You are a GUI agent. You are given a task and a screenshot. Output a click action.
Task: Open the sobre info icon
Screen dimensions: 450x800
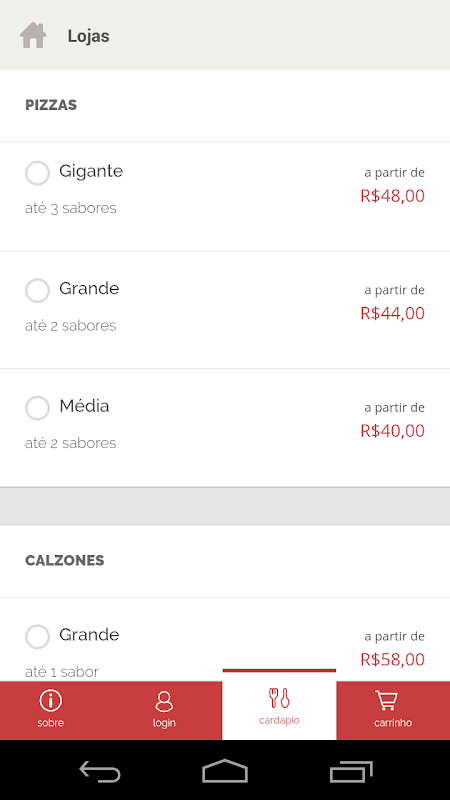51,700
